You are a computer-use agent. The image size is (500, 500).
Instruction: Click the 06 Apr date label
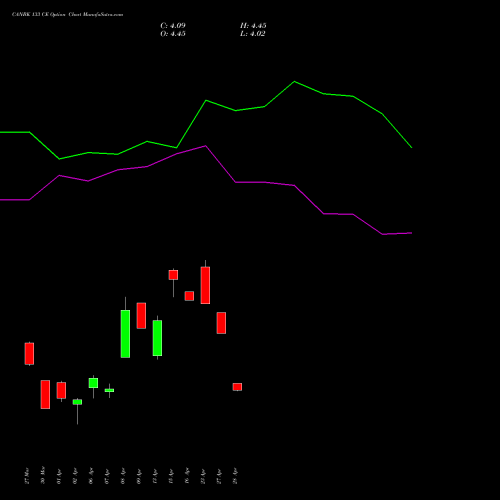91,476
